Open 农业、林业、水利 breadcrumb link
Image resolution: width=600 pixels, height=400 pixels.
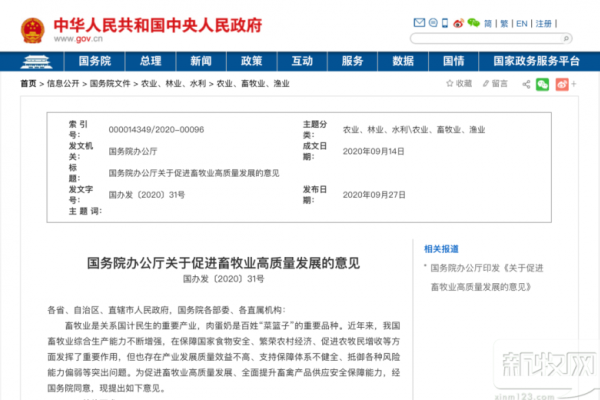tap(173, 83)
